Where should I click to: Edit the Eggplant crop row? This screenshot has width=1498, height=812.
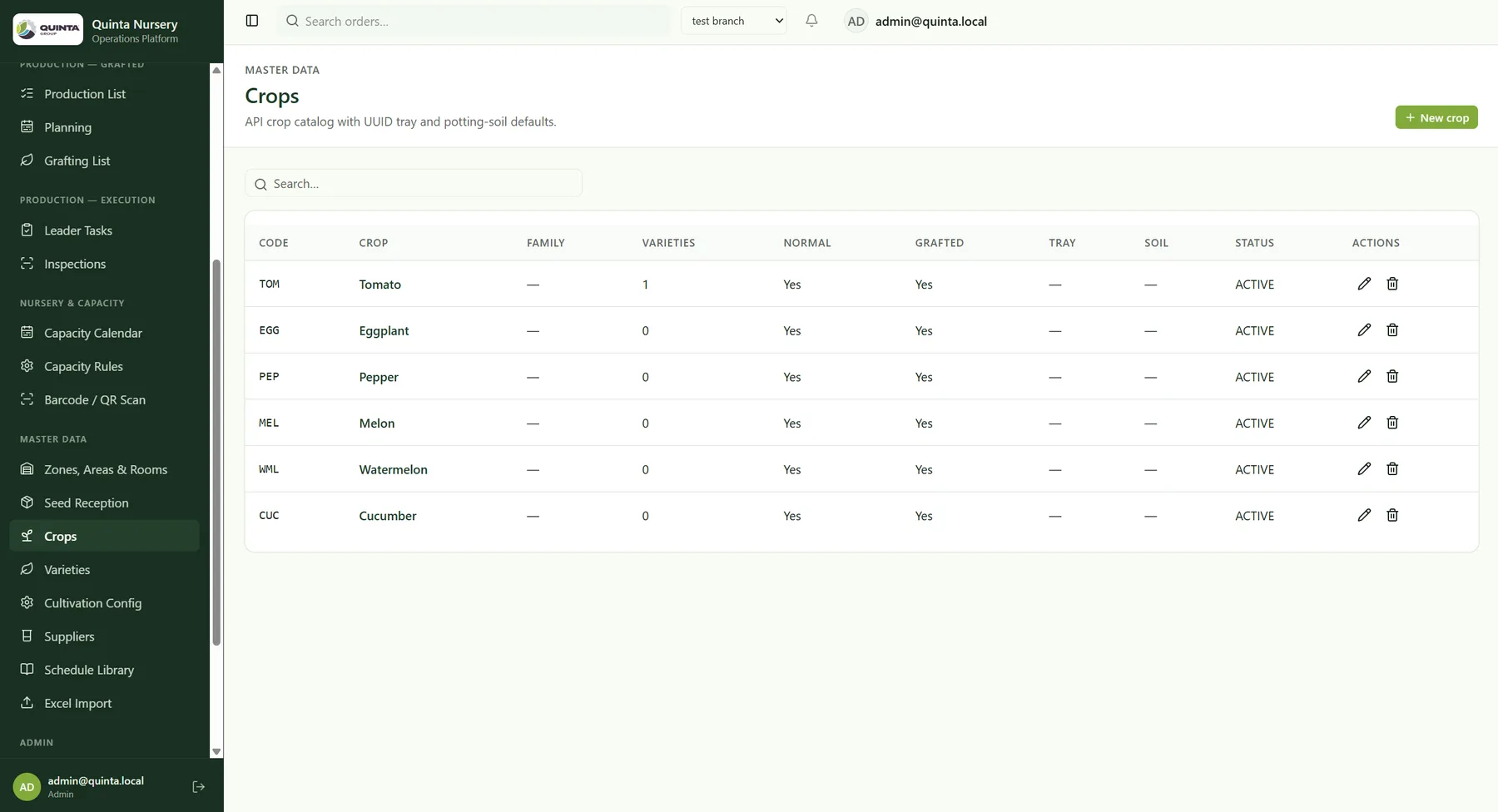point(1364,330)
